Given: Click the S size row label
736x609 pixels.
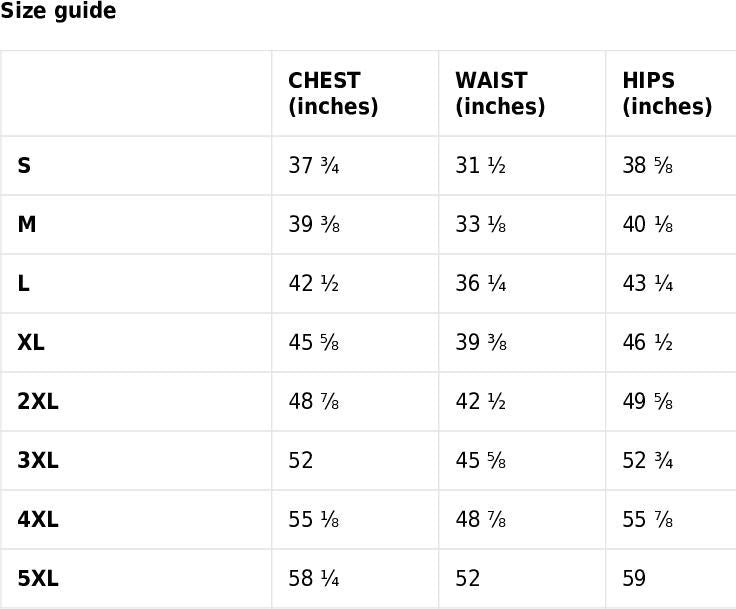Looking at the screenshot, I should click(24, 166).
